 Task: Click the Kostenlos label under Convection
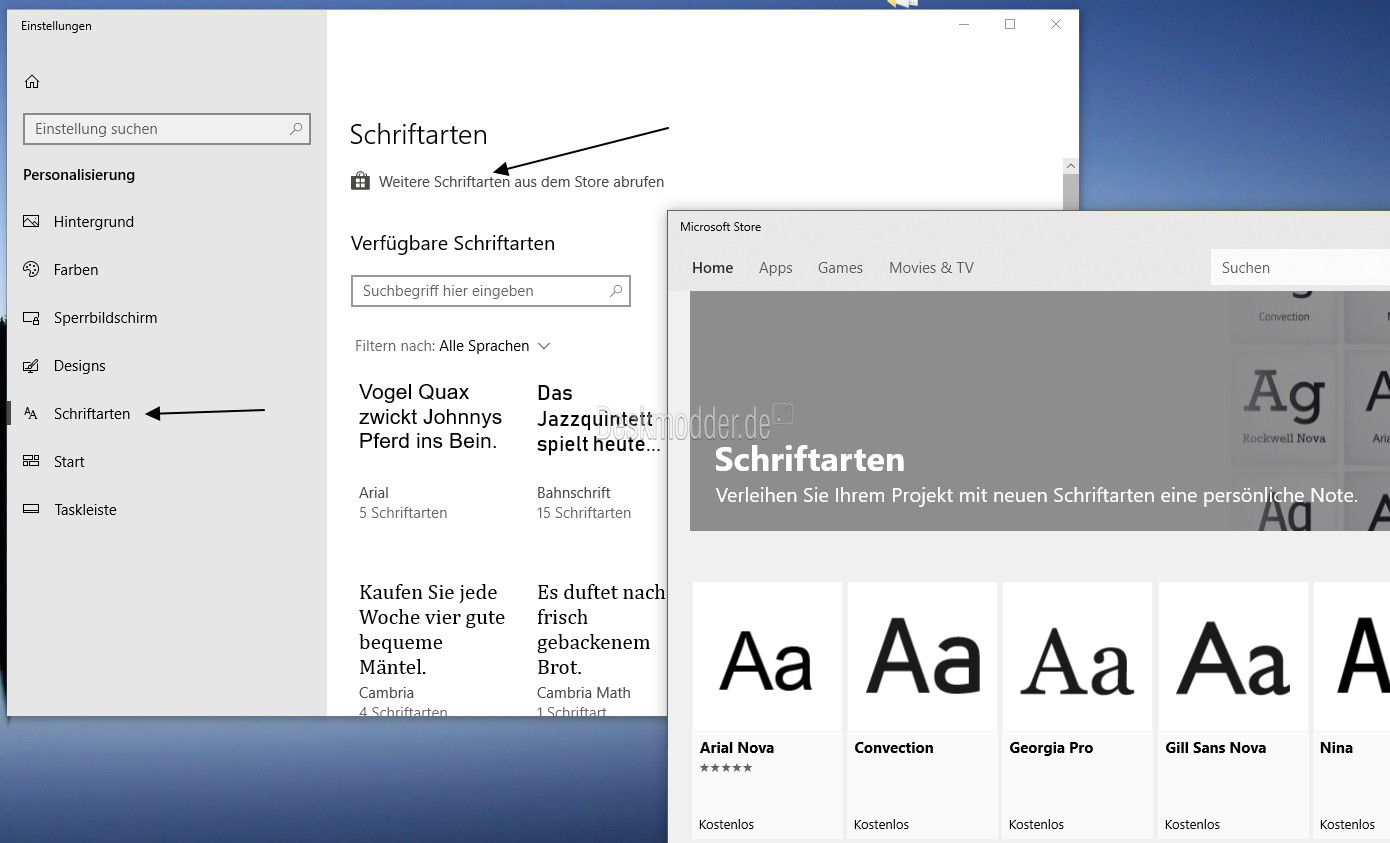881,825
